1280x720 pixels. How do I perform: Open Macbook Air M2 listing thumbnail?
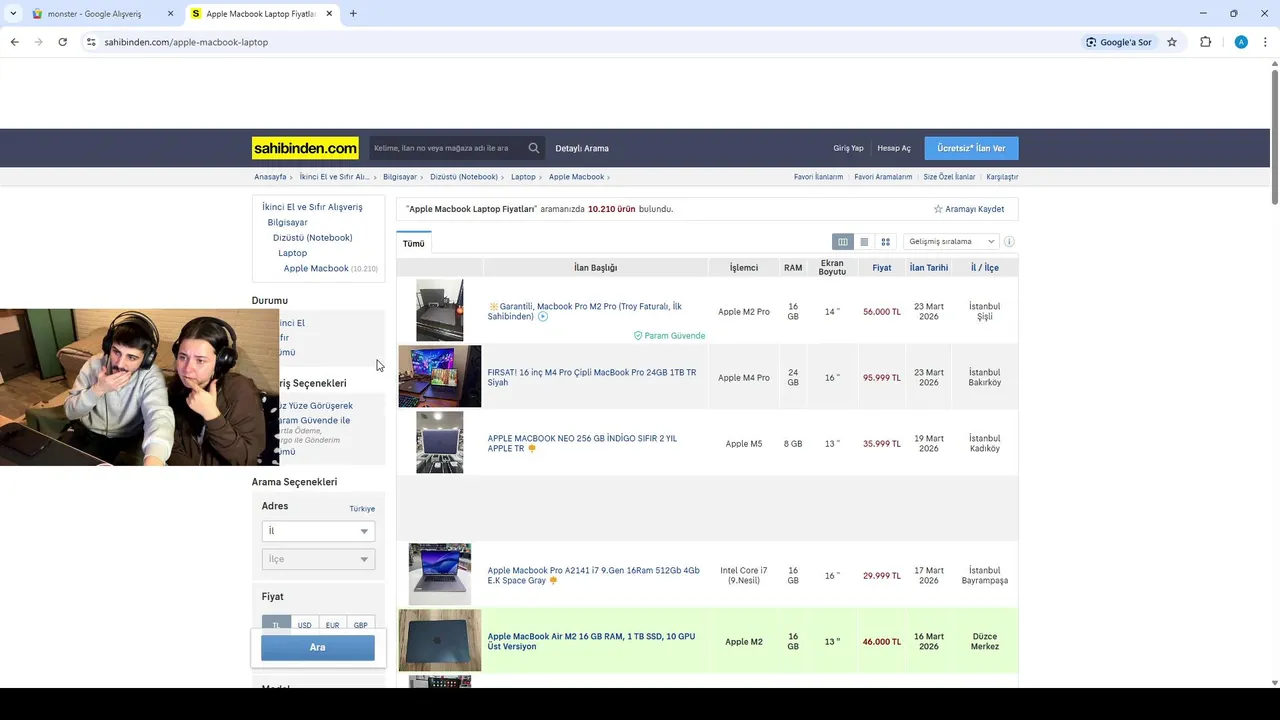click(440, 641)
